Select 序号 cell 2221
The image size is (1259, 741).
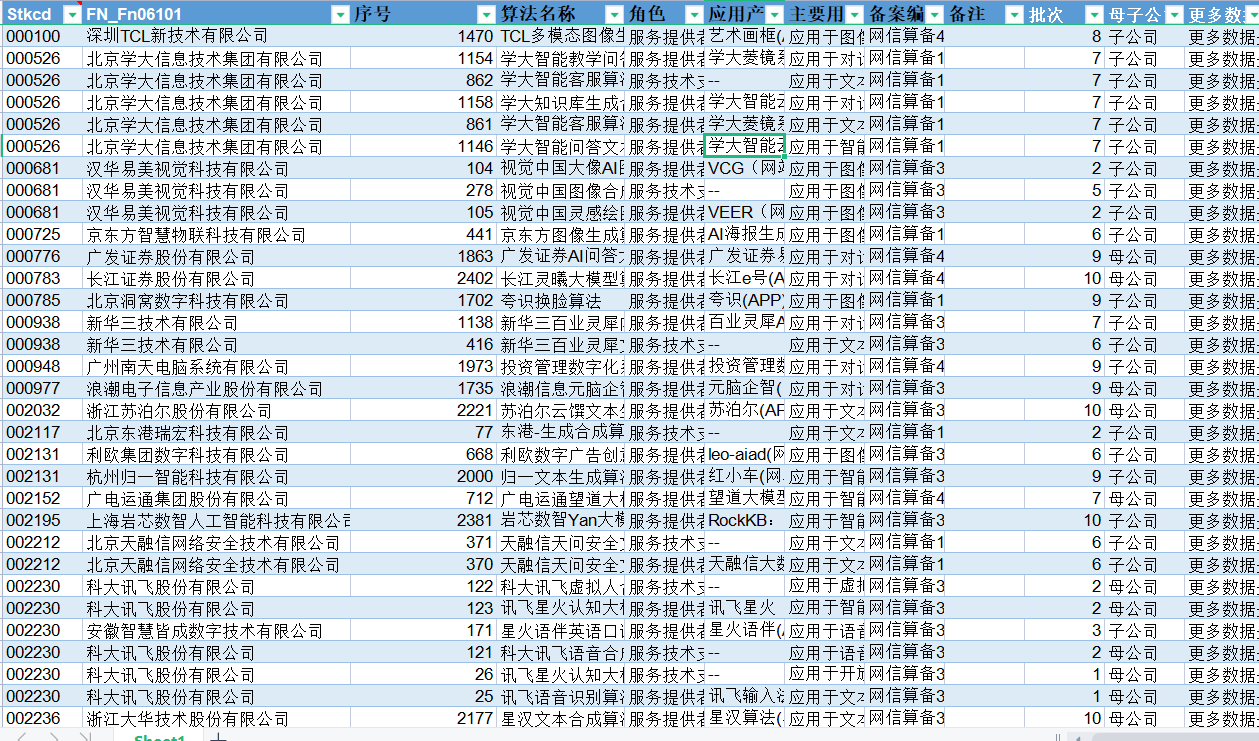(x=424, y=410)
